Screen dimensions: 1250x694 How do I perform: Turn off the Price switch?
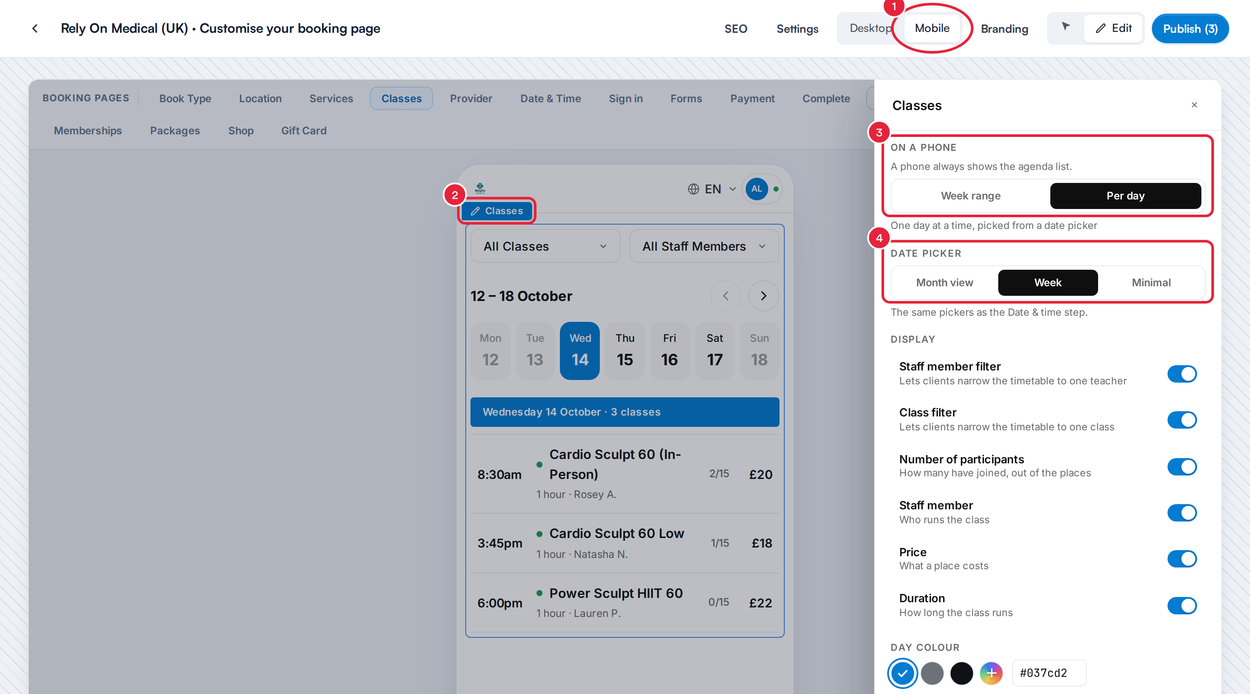[x=1182, y=559]
